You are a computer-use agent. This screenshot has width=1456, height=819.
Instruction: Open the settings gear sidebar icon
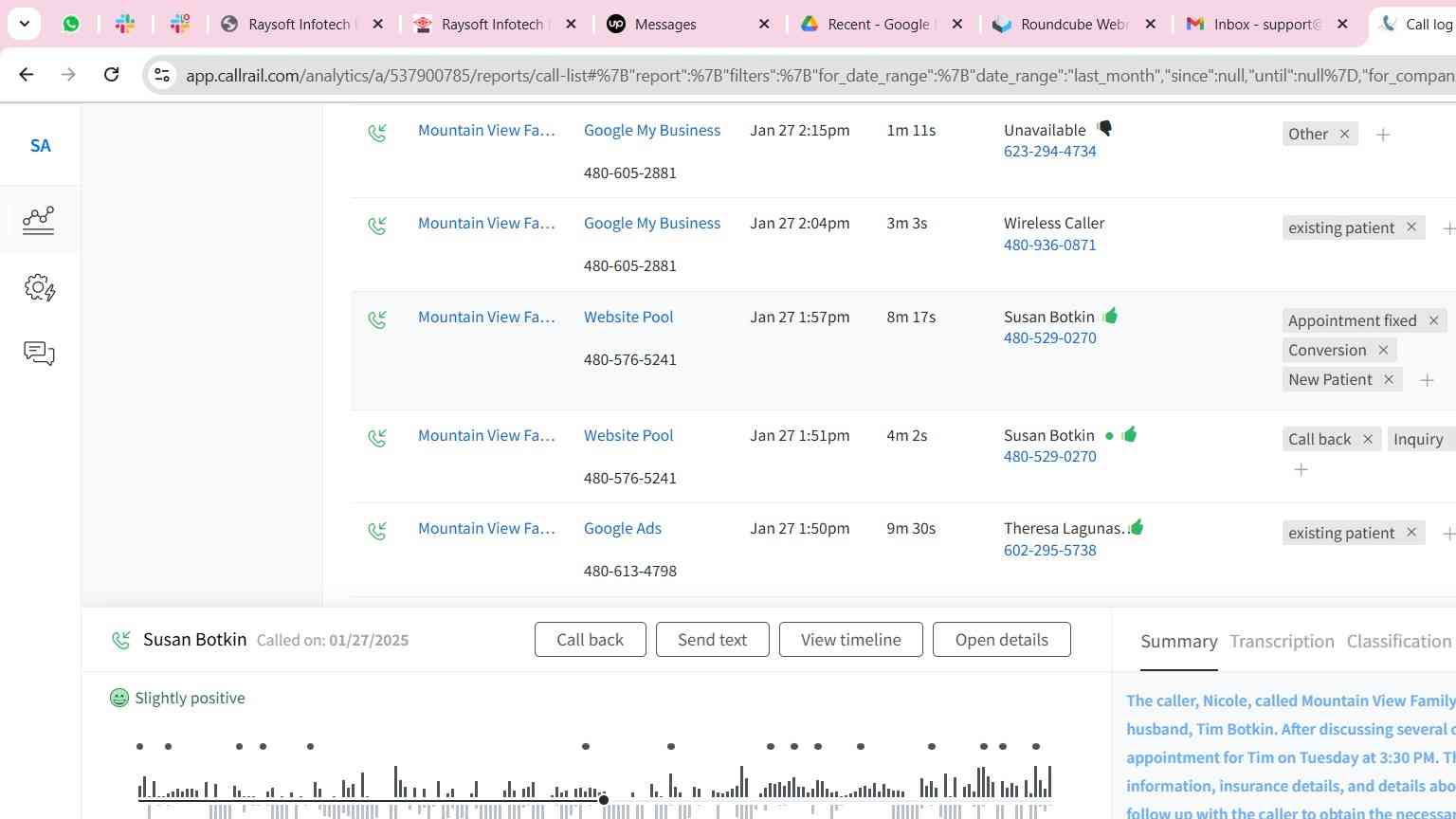coord(40,287)
